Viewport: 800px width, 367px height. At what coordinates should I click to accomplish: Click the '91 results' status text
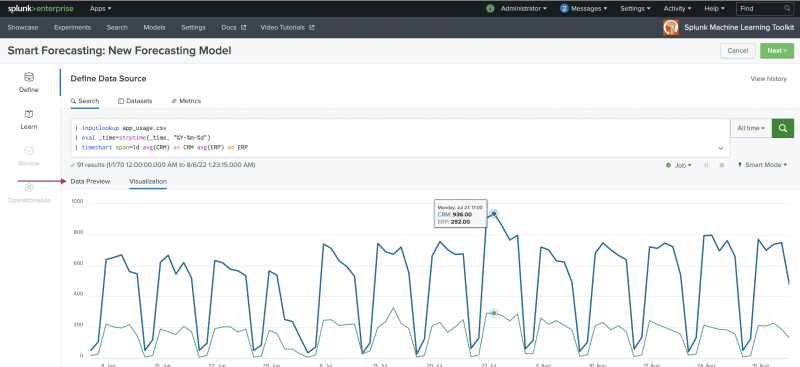(163, 165)
